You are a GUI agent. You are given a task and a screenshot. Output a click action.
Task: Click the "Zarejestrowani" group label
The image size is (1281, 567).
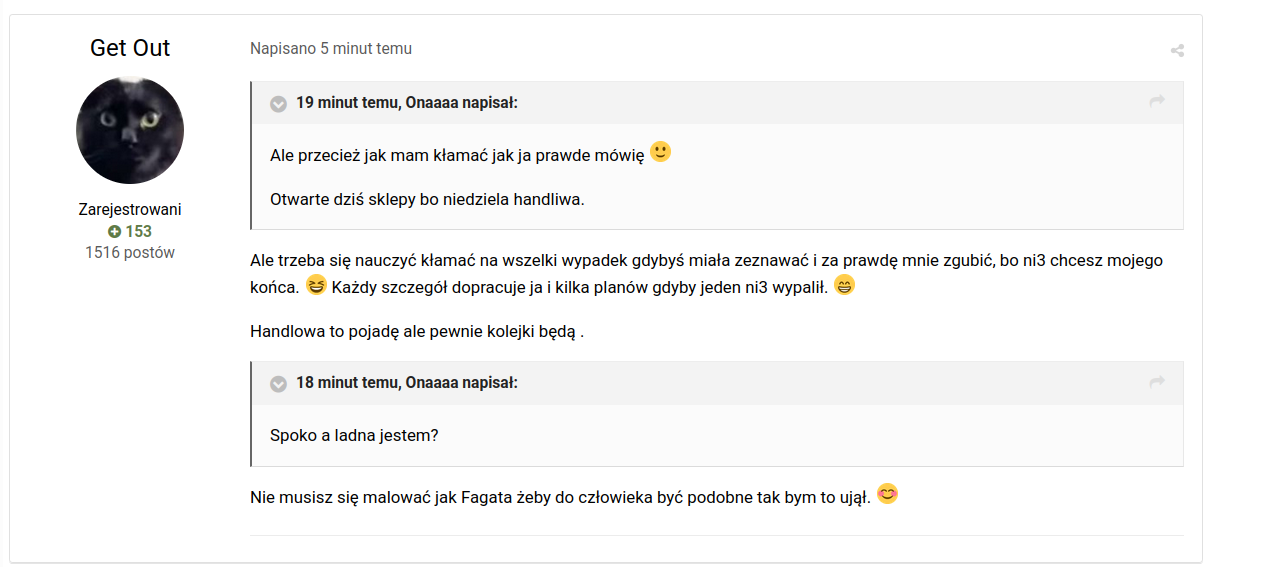pyautogui.click(x=130, y=210)
